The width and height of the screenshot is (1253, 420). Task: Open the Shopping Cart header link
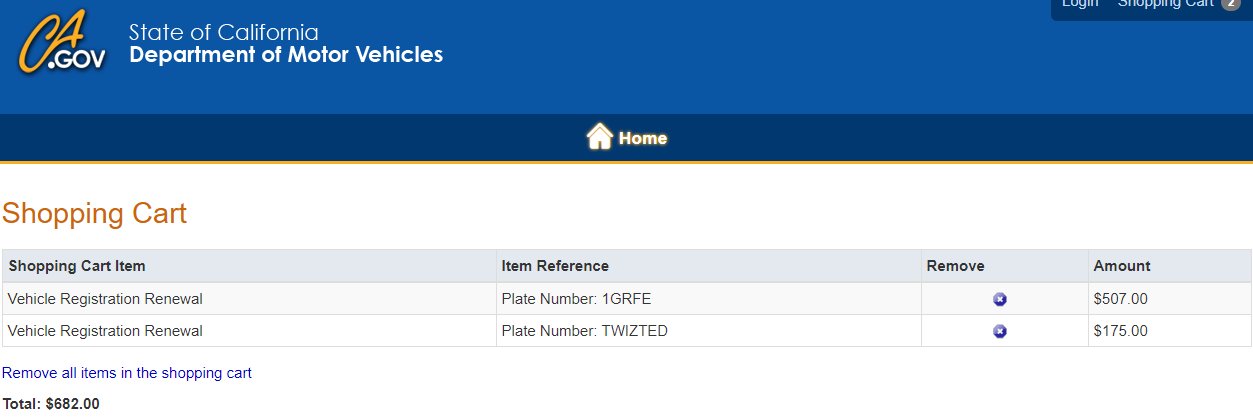click(x=1165, y=4)
